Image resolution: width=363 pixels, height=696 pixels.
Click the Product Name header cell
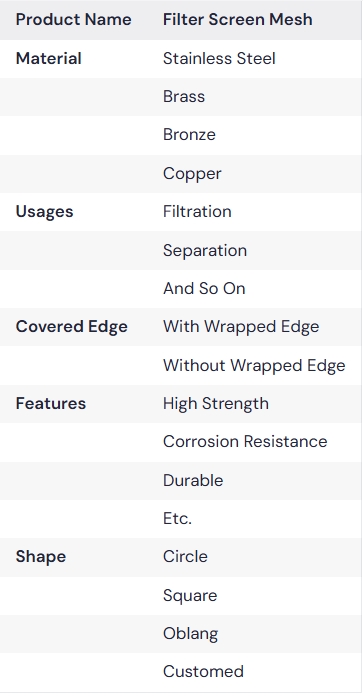point(74,20)
